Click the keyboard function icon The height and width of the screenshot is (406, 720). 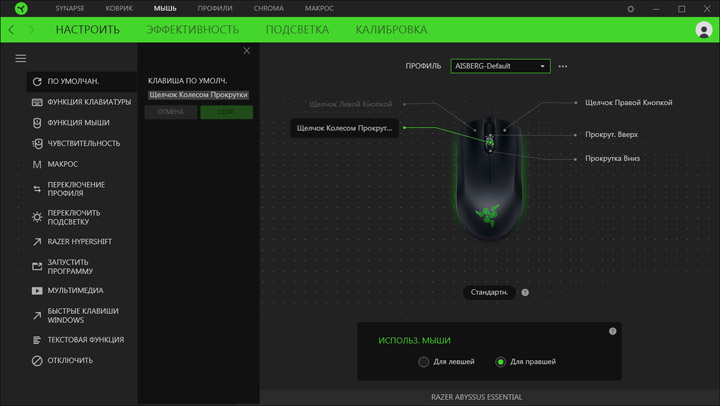click(37, 102)
